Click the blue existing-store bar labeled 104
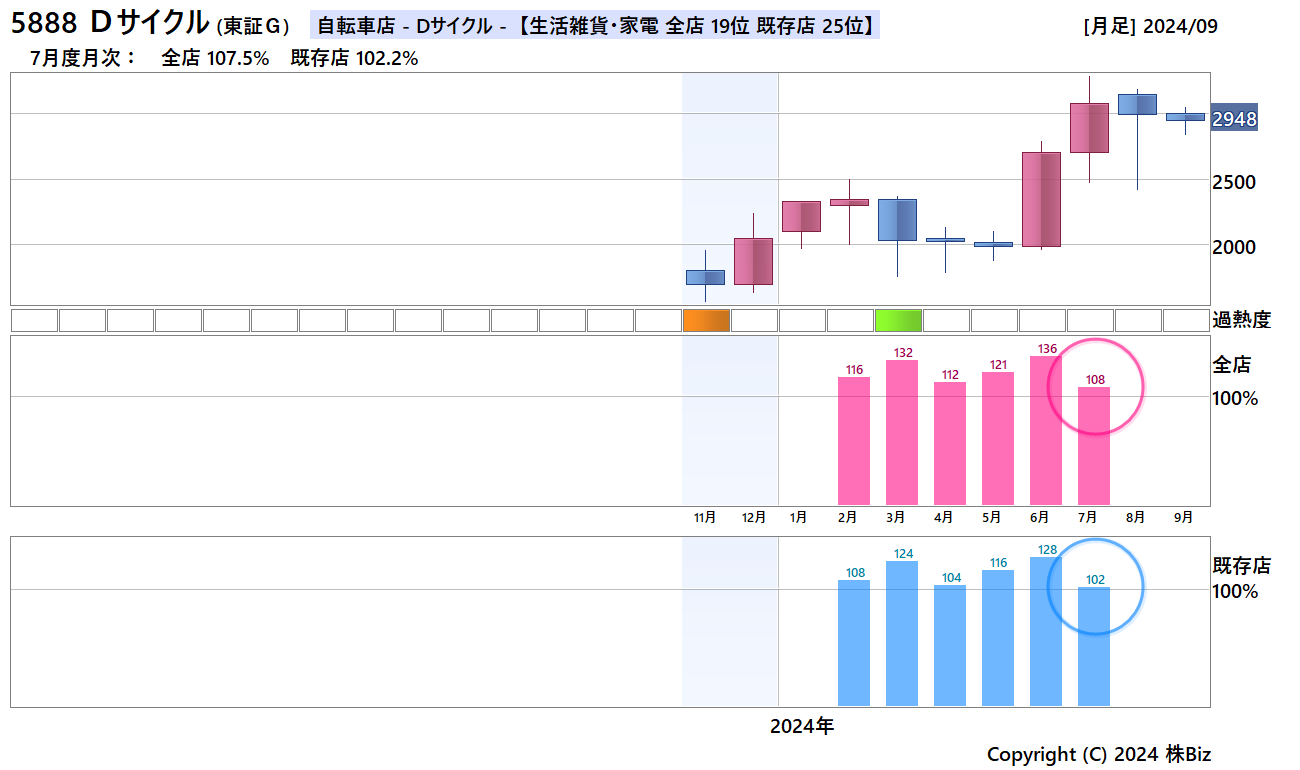The width and height of the screenshot is (1300, 770). [950, 645]
